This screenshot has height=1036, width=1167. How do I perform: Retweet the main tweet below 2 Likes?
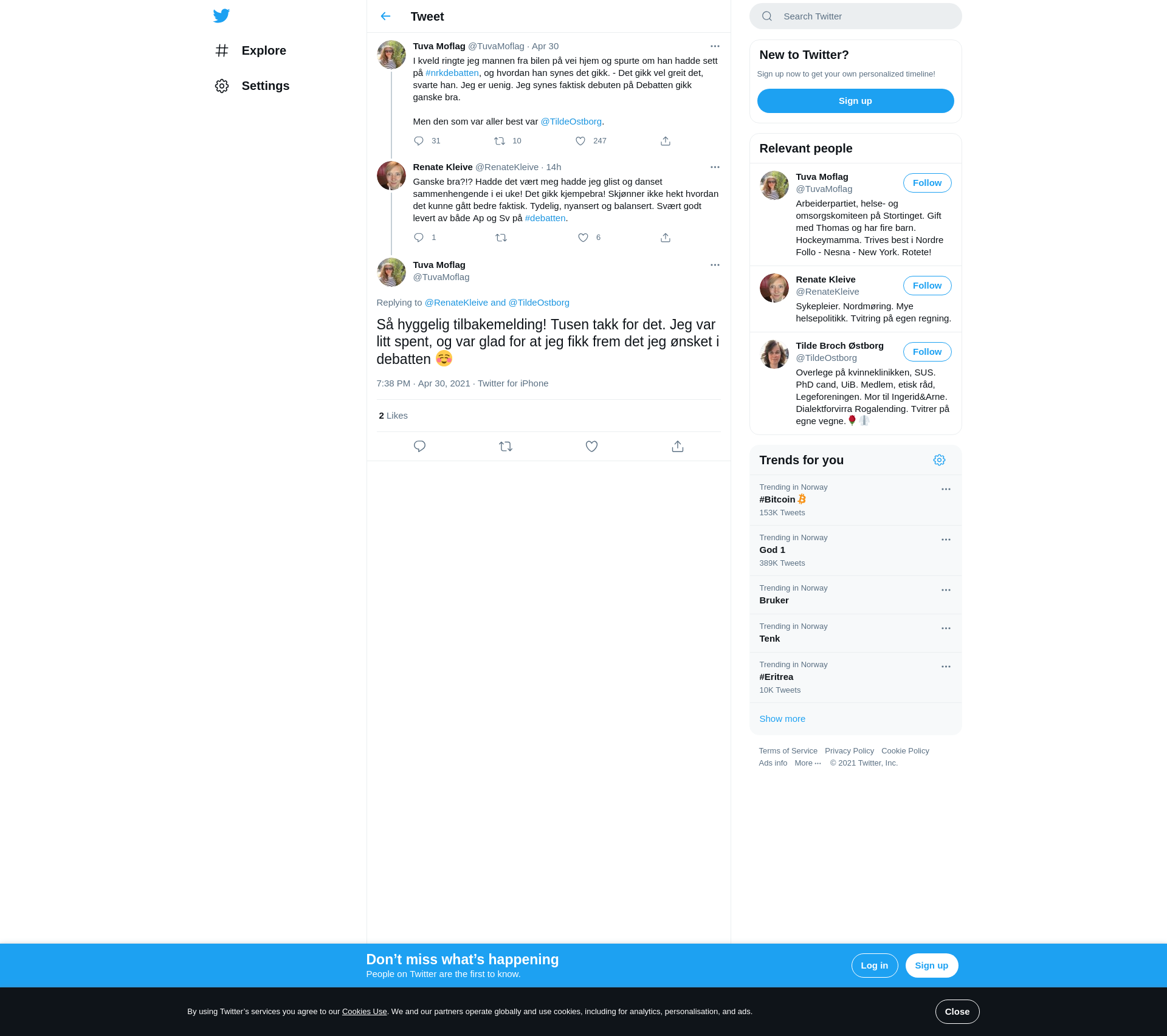point(506,447)
